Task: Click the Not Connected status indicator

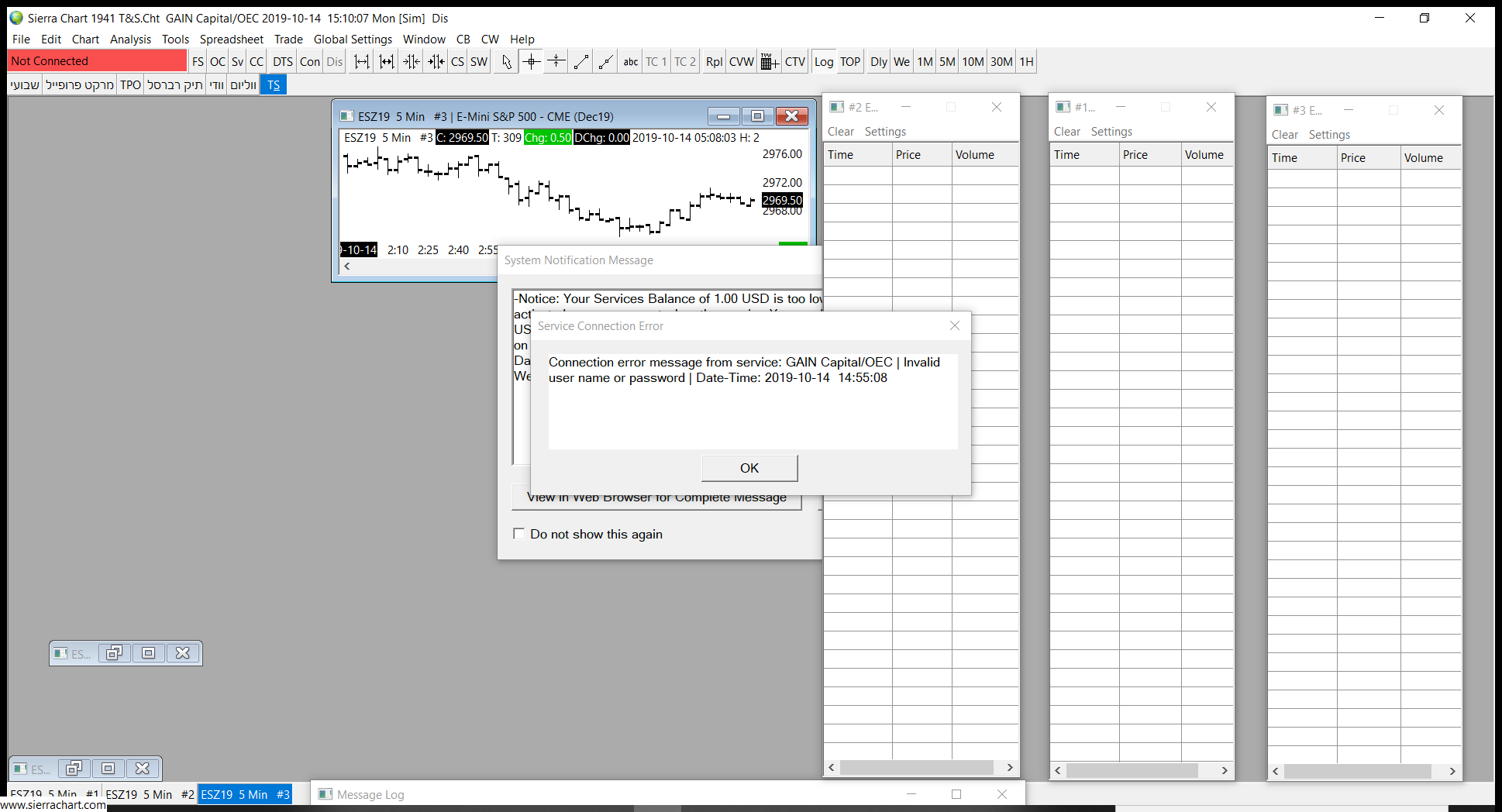Action: pyautogui.click(x=98, y=61)
